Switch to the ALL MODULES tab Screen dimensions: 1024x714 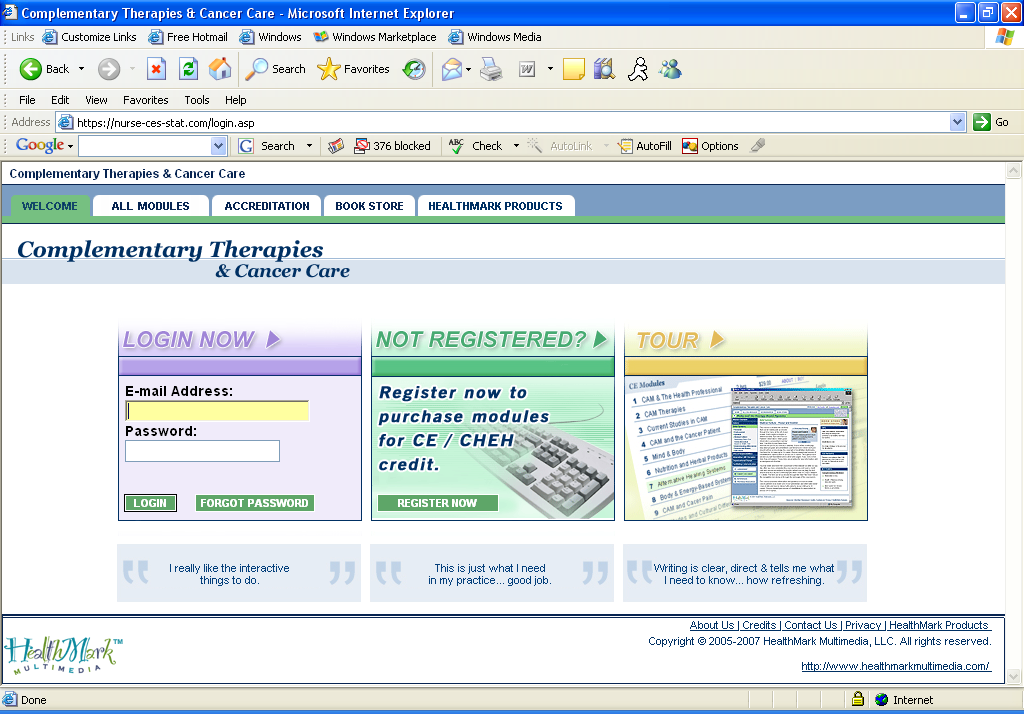pos(150,206)
